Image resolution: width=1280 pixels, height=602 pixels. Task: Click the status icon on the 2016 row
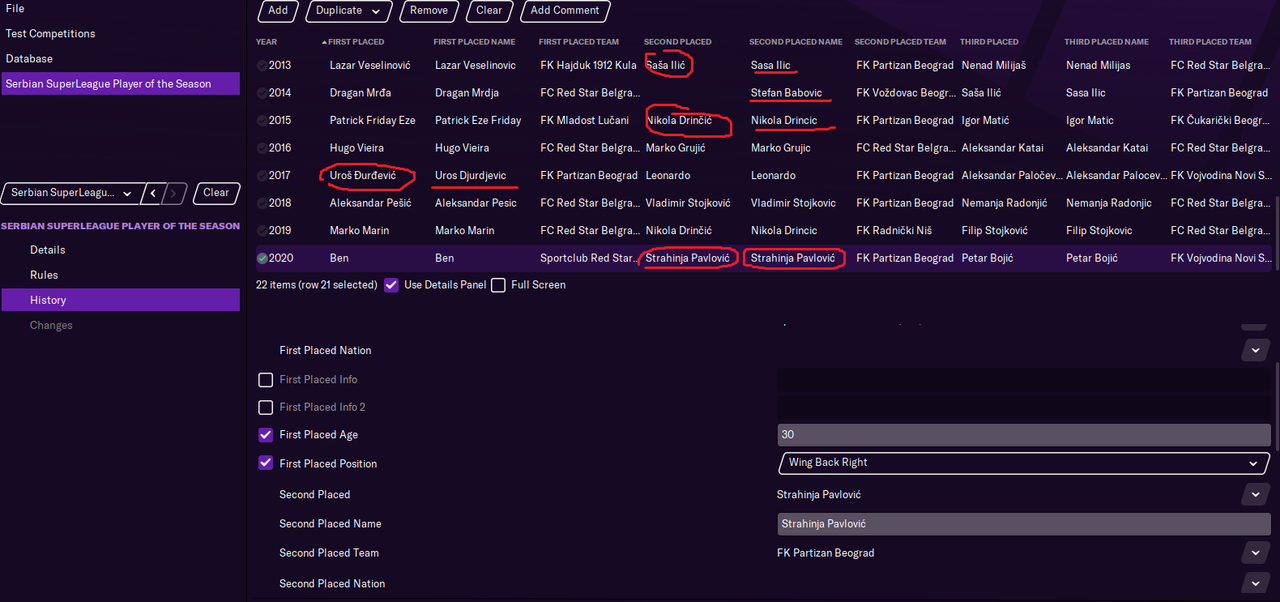pyautogui.click(x=262, y=148)
